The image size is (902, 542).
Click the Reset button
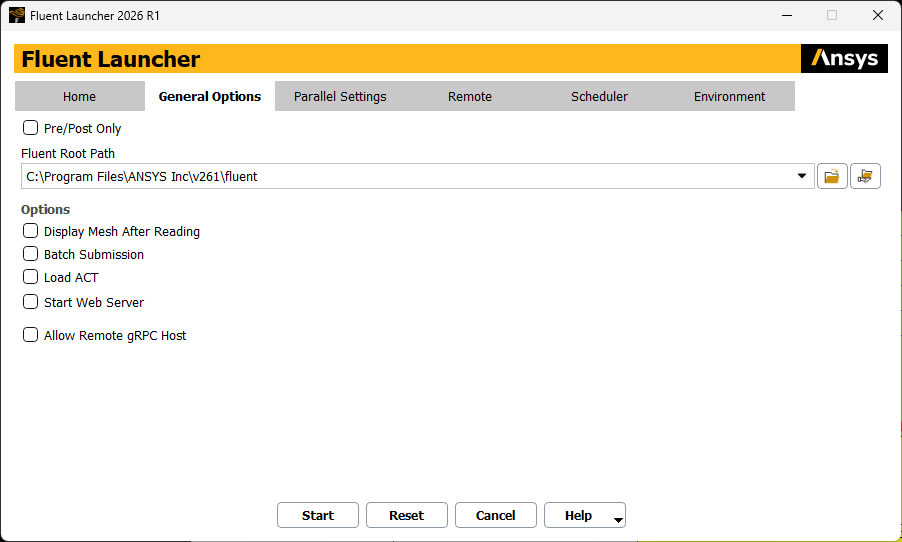(x=407, y=515)
